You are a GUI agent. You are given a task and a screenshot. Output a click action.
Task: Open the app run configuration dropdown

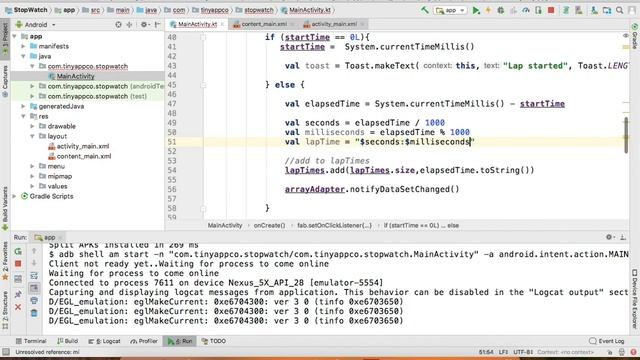451,10
